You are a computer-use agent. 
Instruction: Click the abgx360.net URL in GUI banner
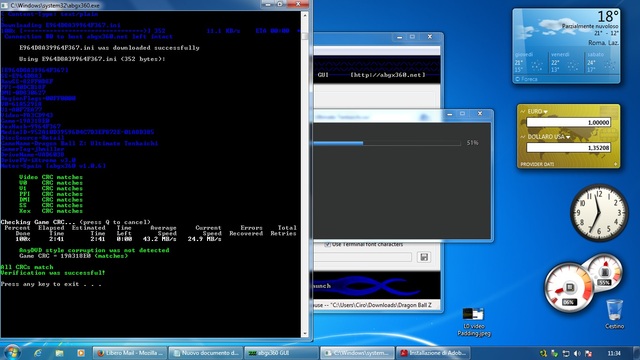388,75
